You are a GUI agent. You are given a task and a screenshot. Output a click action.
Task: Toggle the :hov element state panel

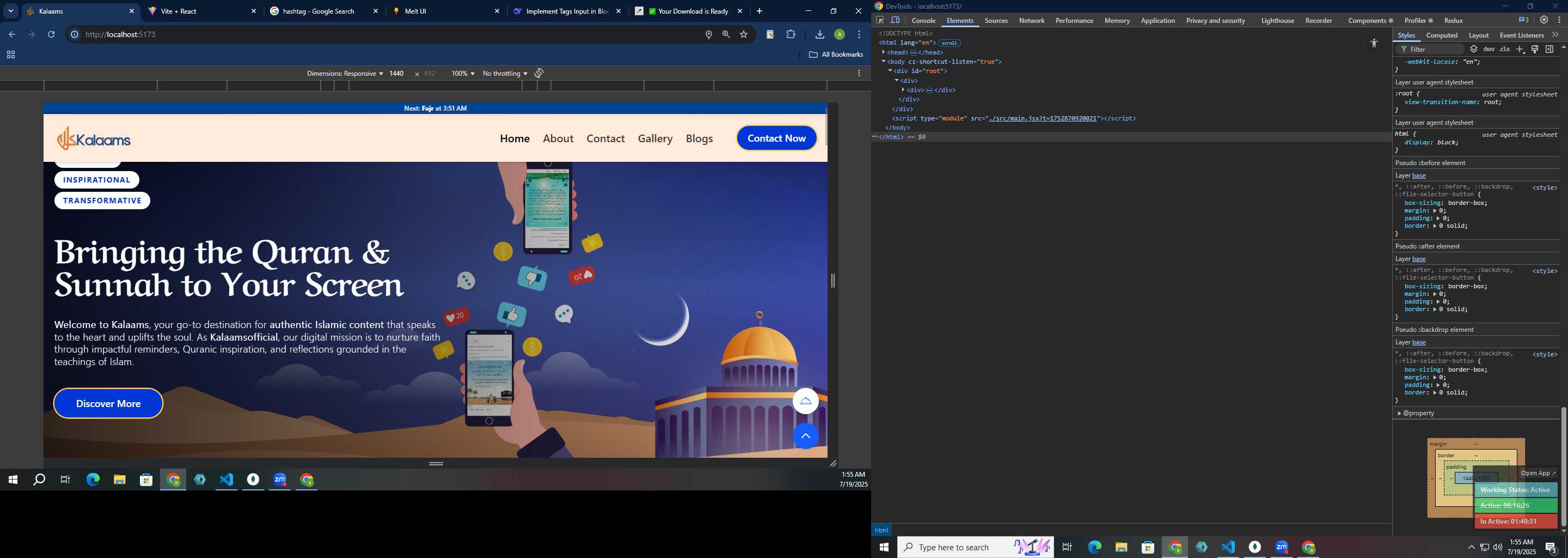1489,50
